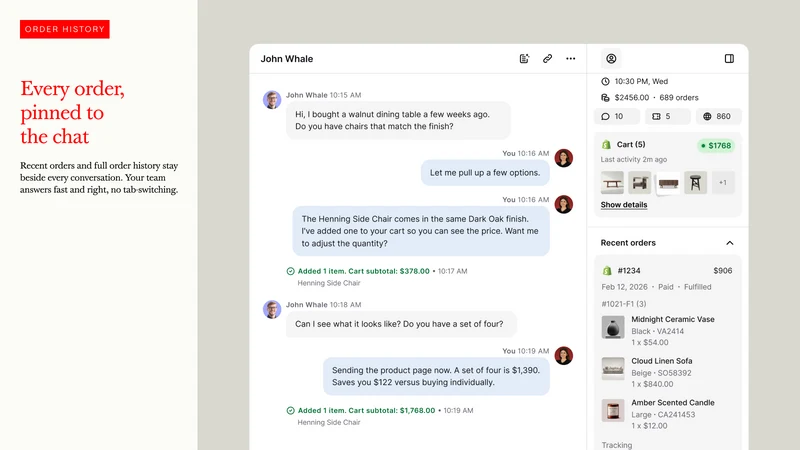Click fulfillment label #1021-F1 (3)
This screenshot has width=800, height=450.
point(623,304)
